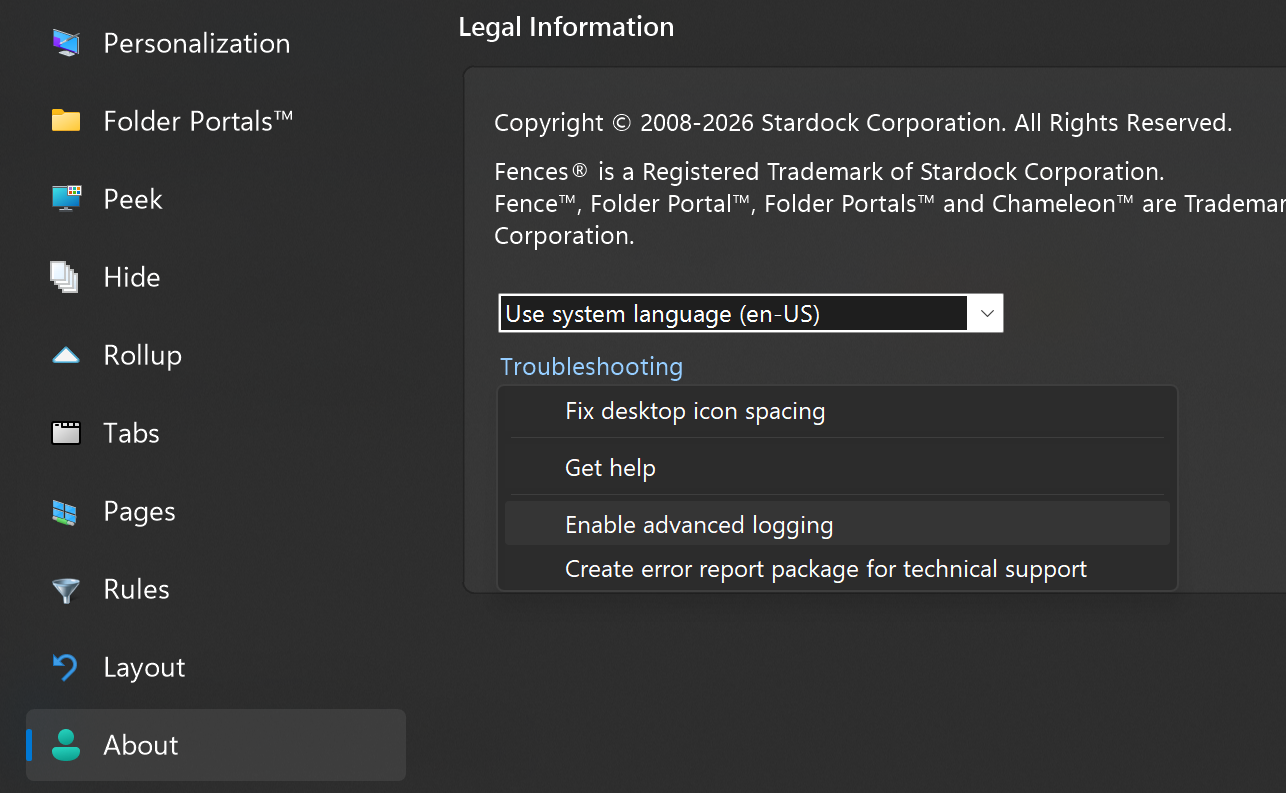Collapse the Troubleshooting section header
This screenshot has width=1286, height=793.
point(591,367)
